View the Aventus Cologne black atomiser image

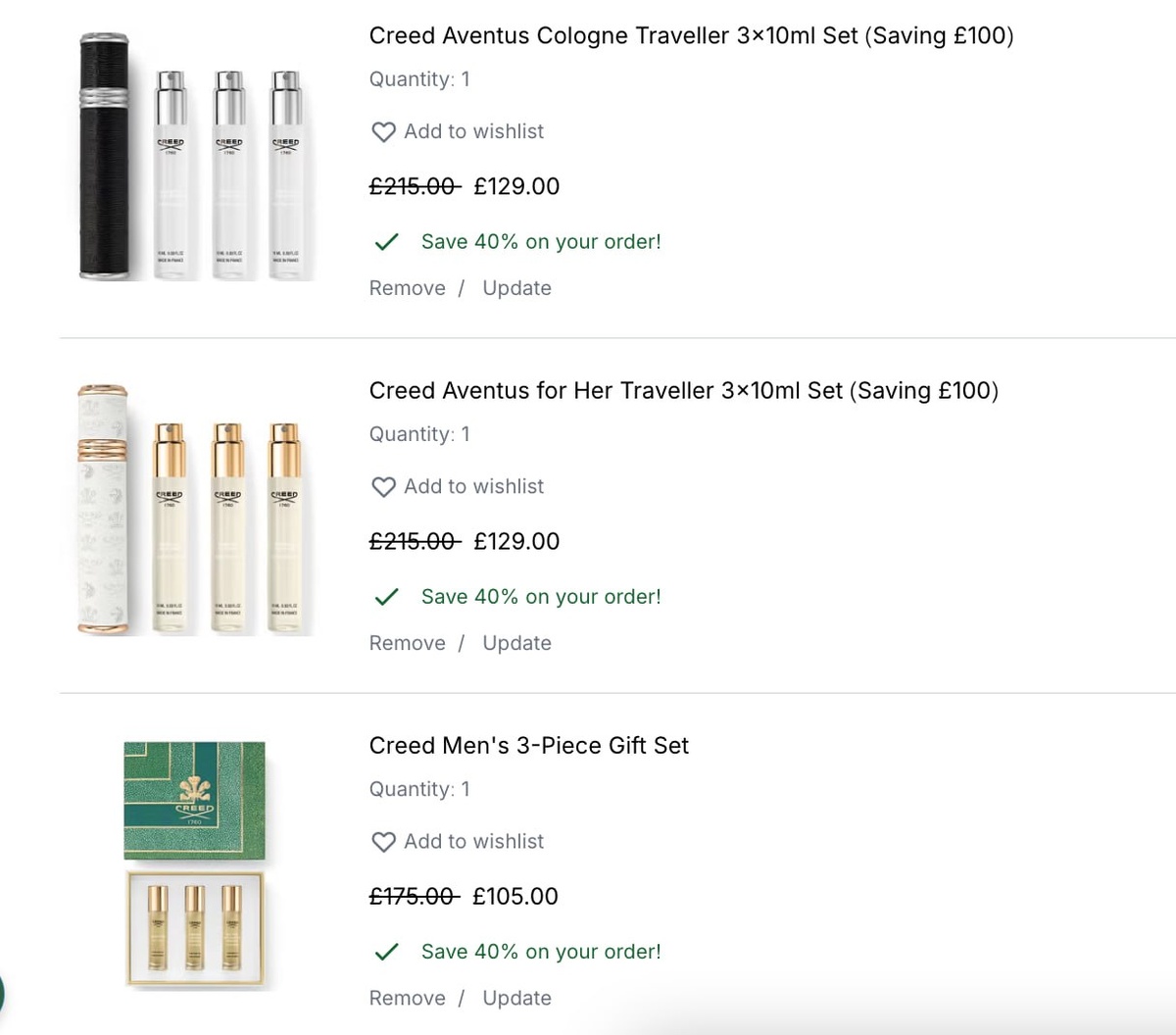[104, 157]
